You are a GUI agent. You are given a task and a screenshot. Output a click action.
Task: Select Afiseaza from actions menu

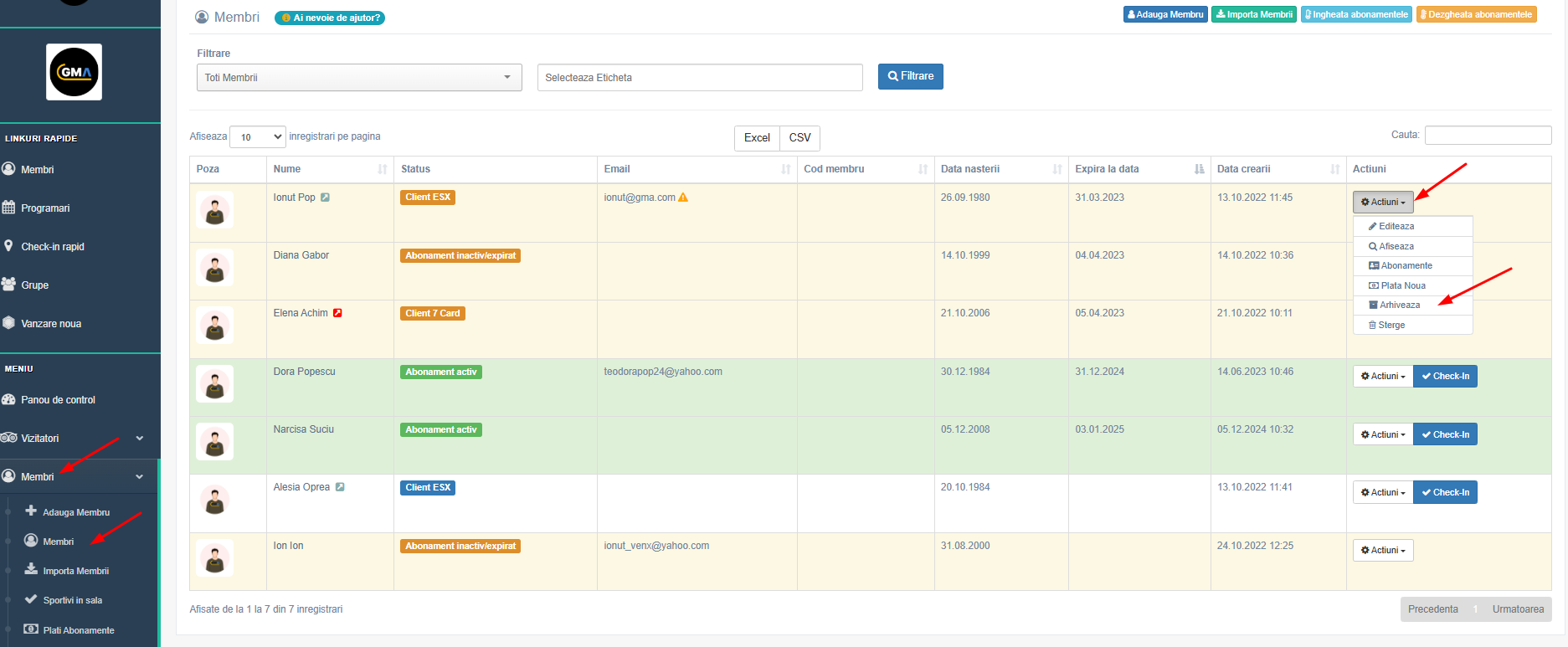click(x=1412, y=246)
